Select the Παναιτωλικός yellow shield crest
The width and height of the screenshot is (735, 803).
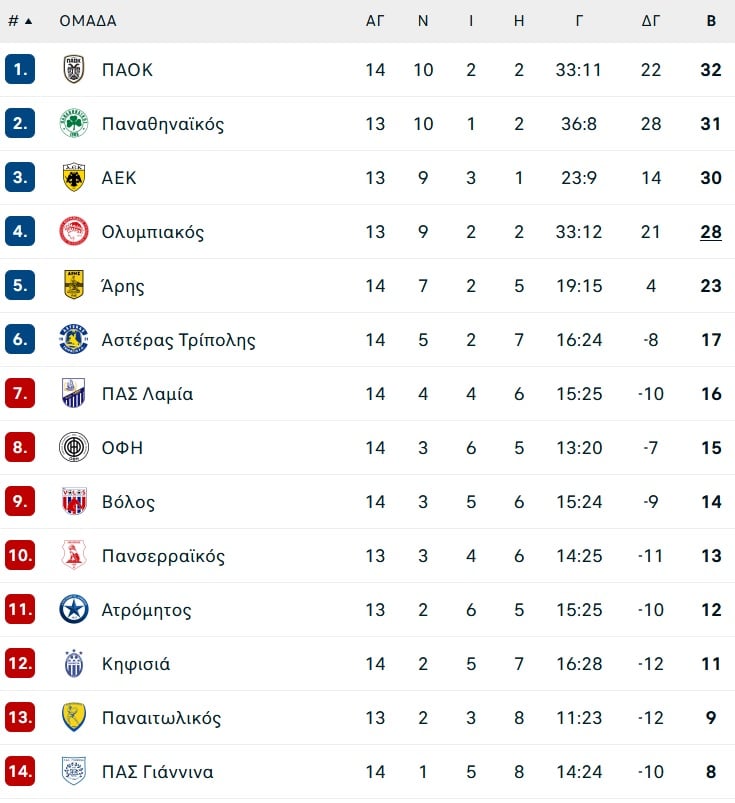click(74, 717)
